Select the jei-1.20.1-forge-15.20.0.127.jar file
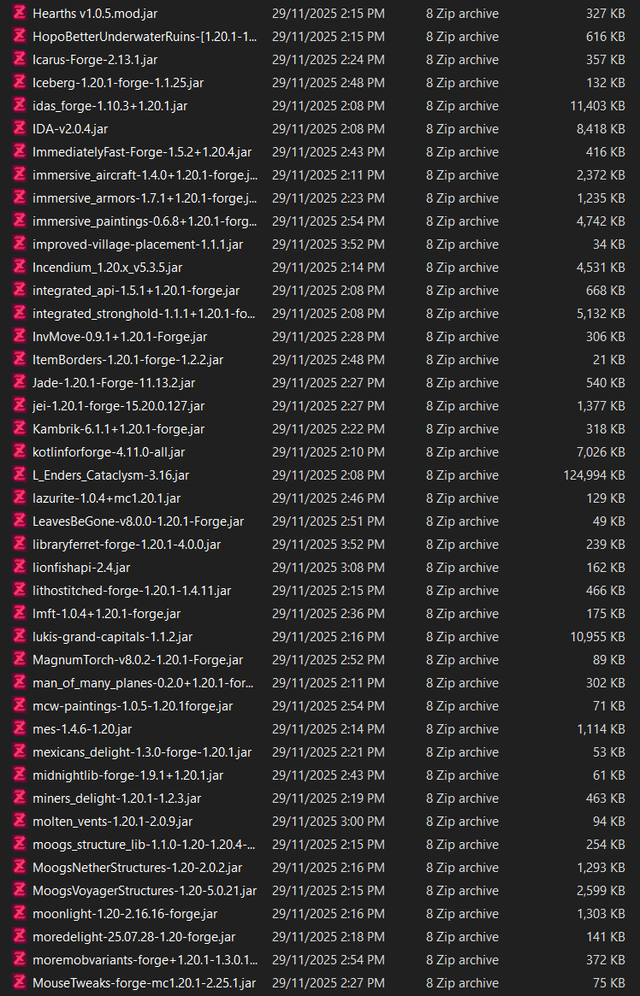Viewport: 640px width, 996px height. (118, 406)
